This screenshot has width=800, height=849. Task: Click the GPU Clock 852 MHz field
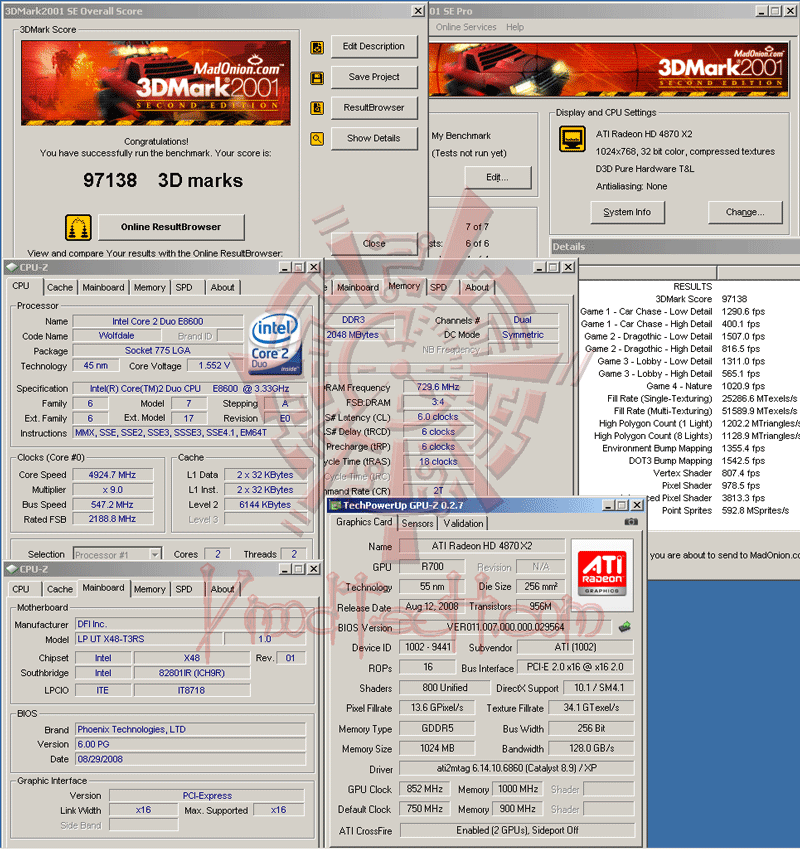pos(424,789)
